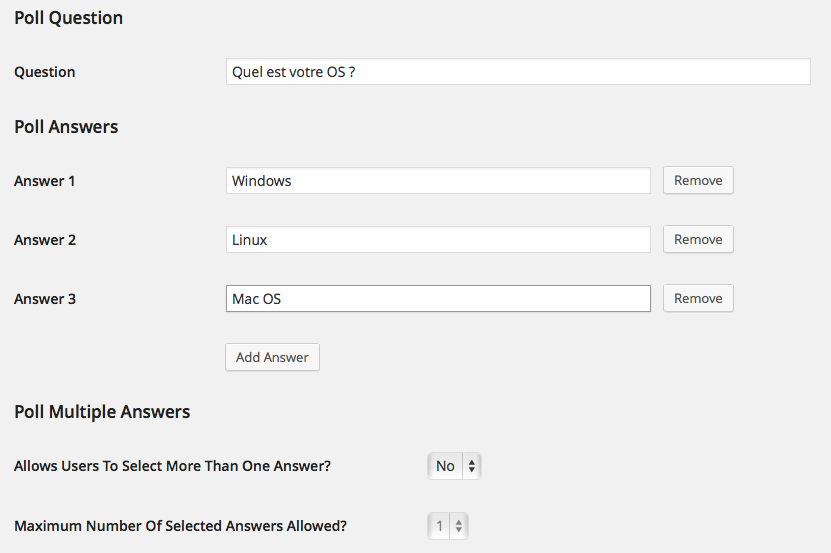Image resolution: width=831 pixels, height=553 pixels.
Task: Open the multiple answers 'No' dropdown
Action: click(x=455, y=466)
